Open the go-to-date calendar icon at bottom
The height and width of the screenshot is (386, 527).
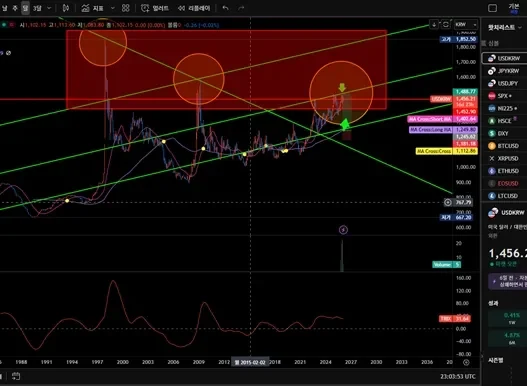(x=16, y=376)
